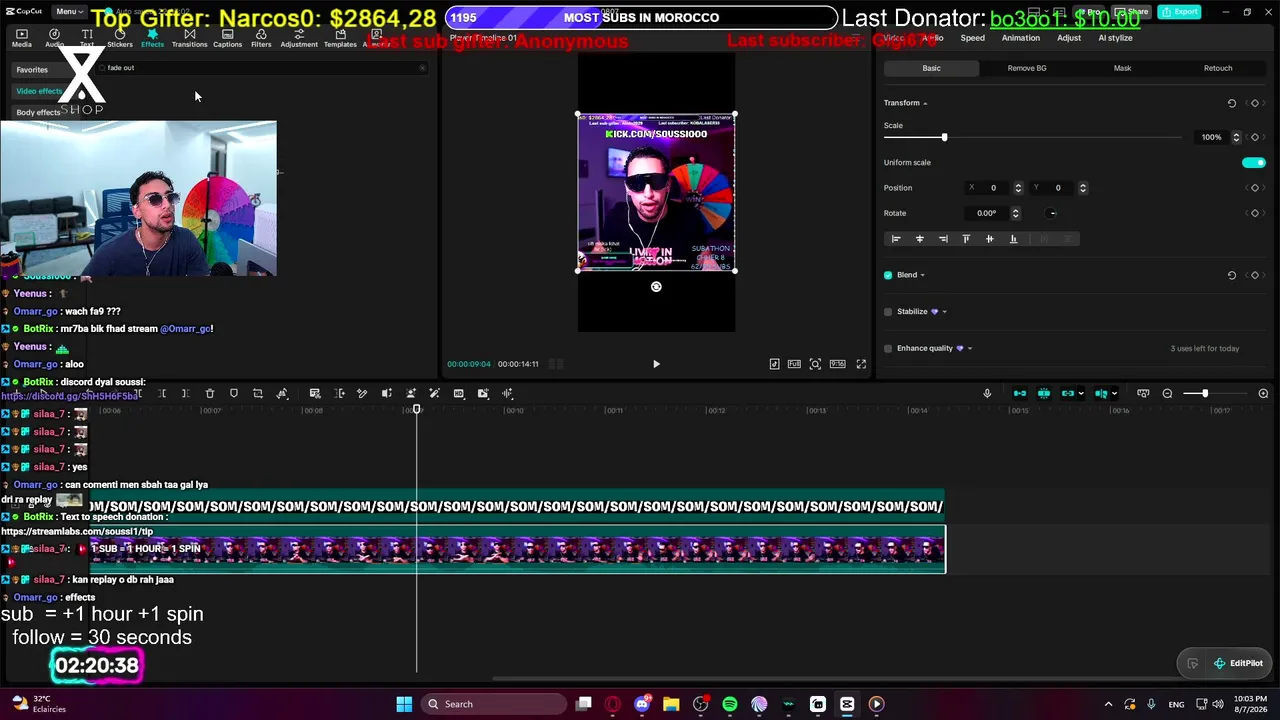Screen dimensions: 1280x720
Task: Open the Adjustment panel icon
Action: (x=299, y=38)
